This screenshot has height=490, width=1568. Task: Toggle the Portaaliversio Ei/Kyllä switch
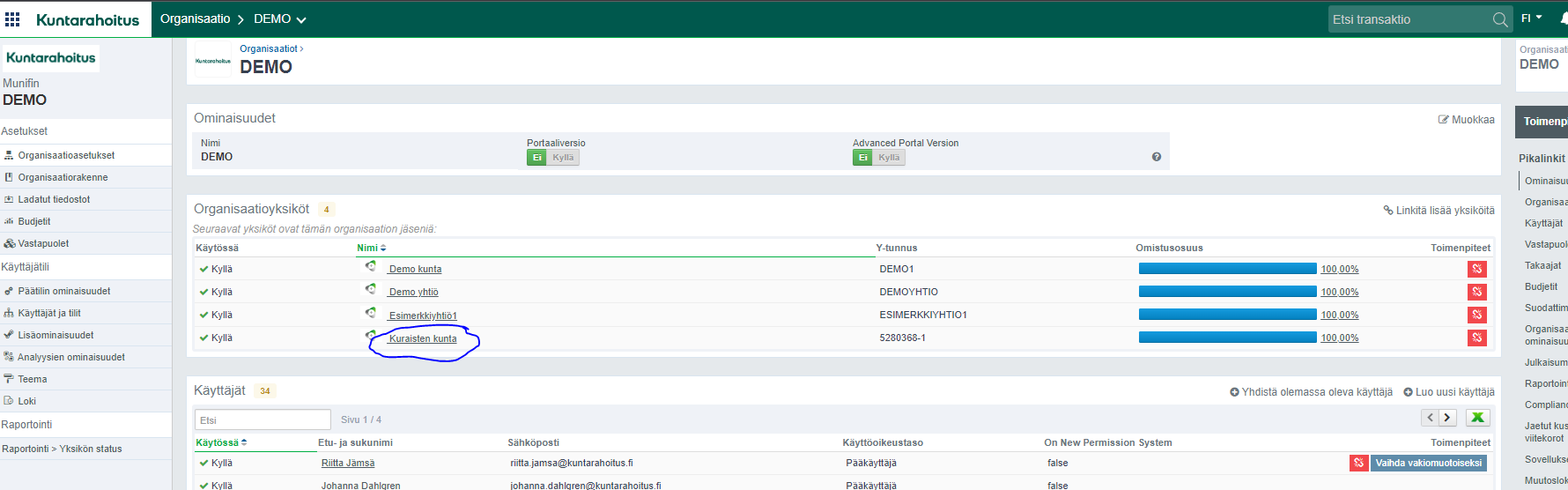[552, 158]
